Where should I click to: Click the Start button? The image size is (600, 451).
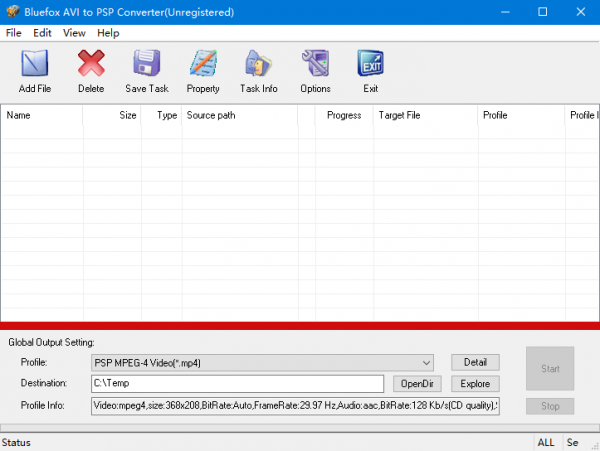(550, 368)
